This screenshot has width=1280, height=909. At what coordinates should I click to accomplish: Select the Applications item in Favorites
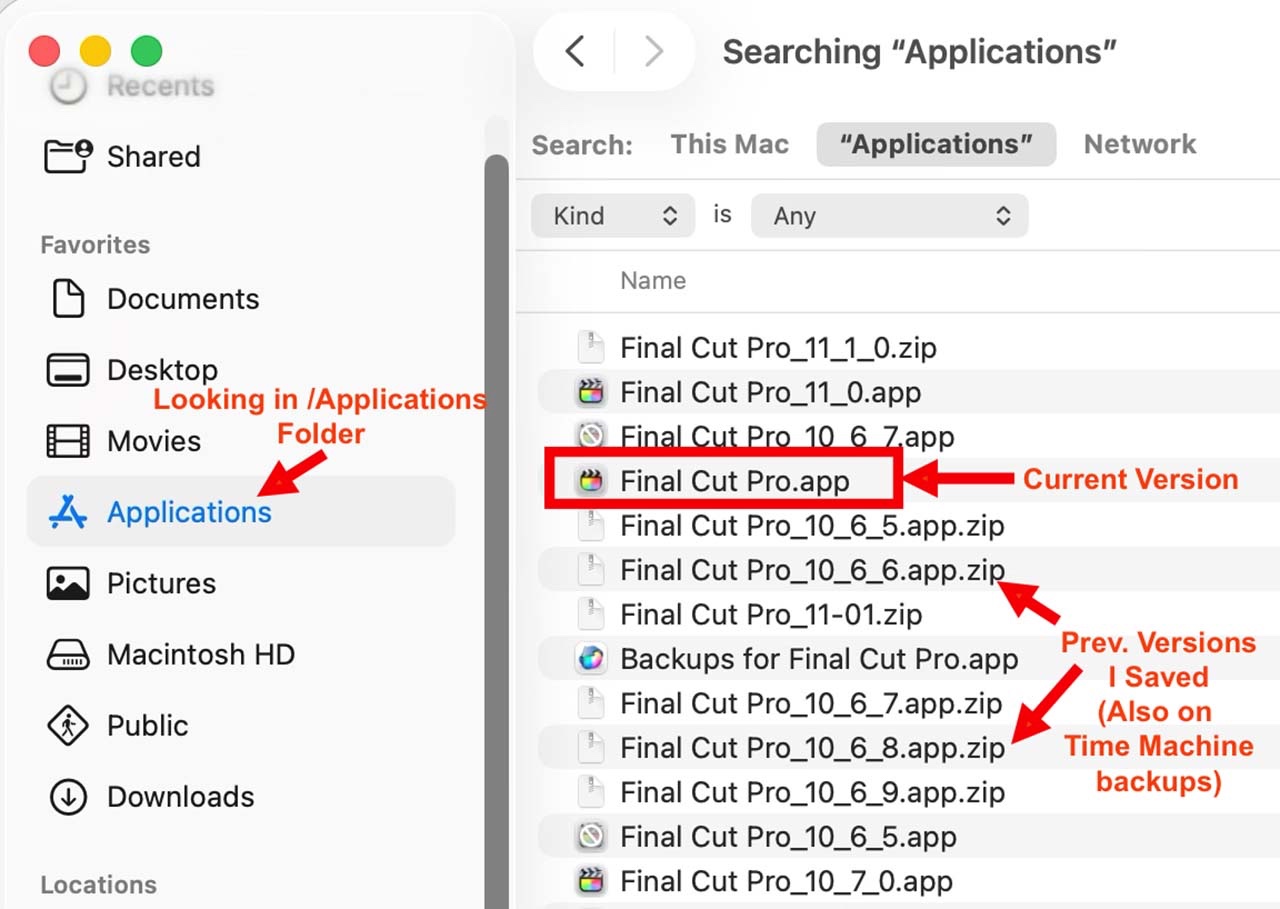pyautogui.click(x=241, y=512)
